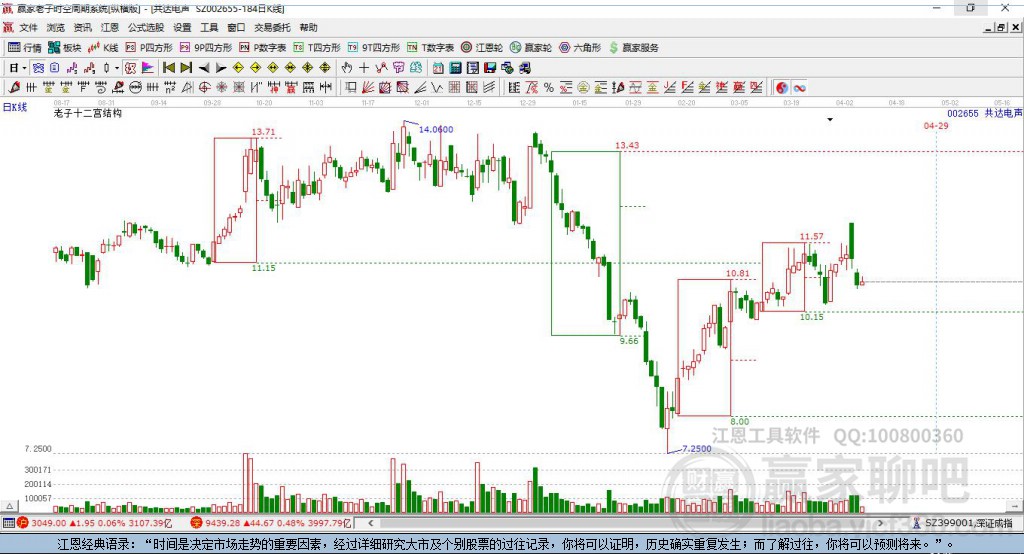Select the percent sign tool
This screenshot has height=554, width=1024.
549,88
